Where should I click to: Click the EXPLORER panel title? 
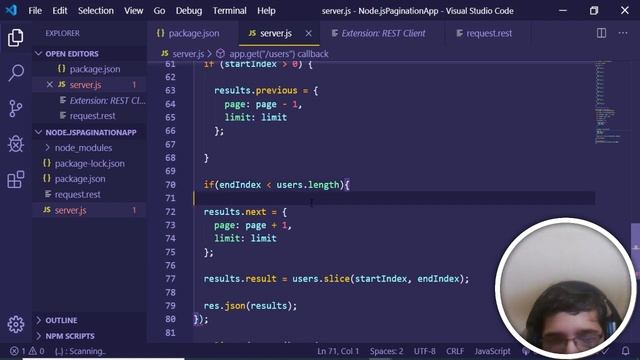point(62,33)
